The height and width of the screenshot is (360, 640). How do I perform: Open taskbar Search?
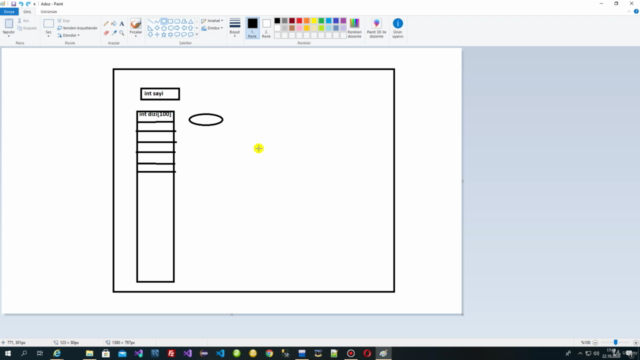pos(24,353)
